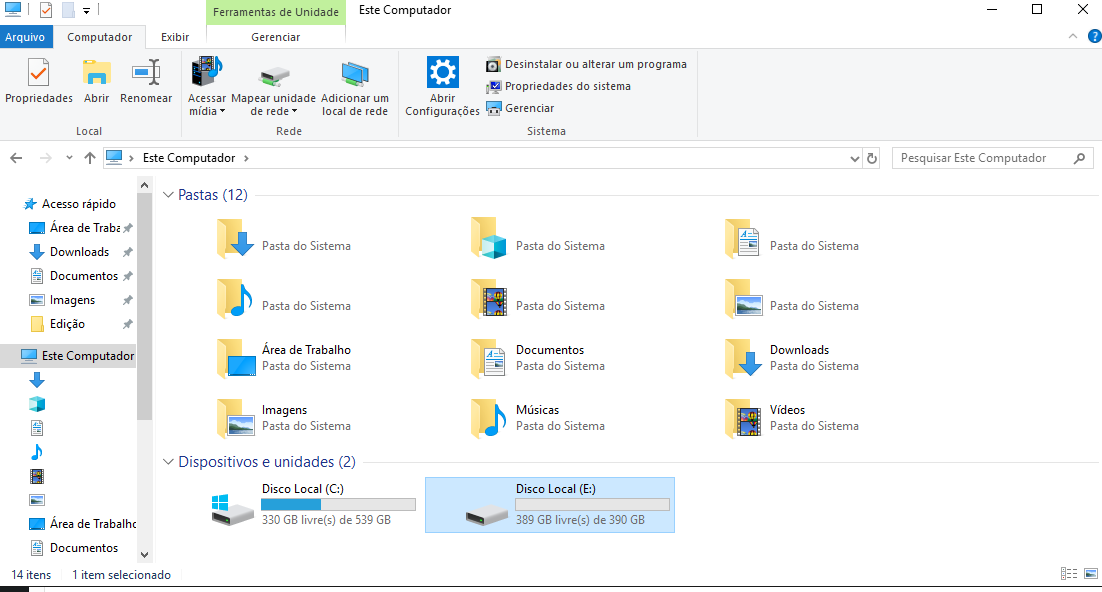Click the properties checkmark in quick access toolbar
Viewport: 1102px width, 592px height.
(46, 10)
